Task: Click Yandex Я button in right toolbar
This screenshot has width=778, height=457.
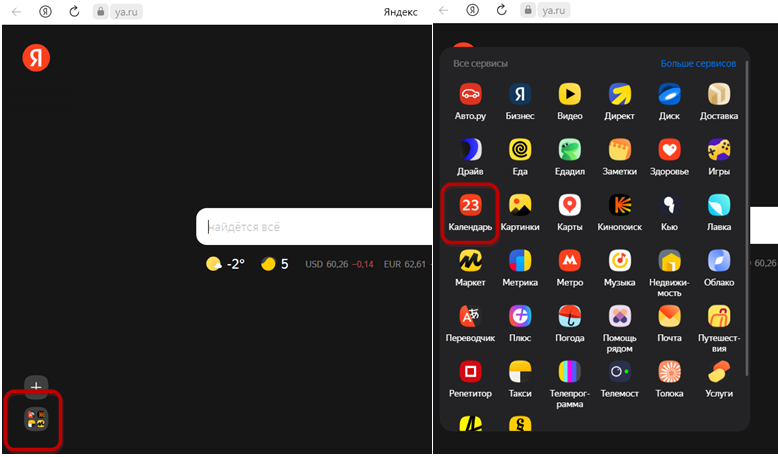Action: 472,10
